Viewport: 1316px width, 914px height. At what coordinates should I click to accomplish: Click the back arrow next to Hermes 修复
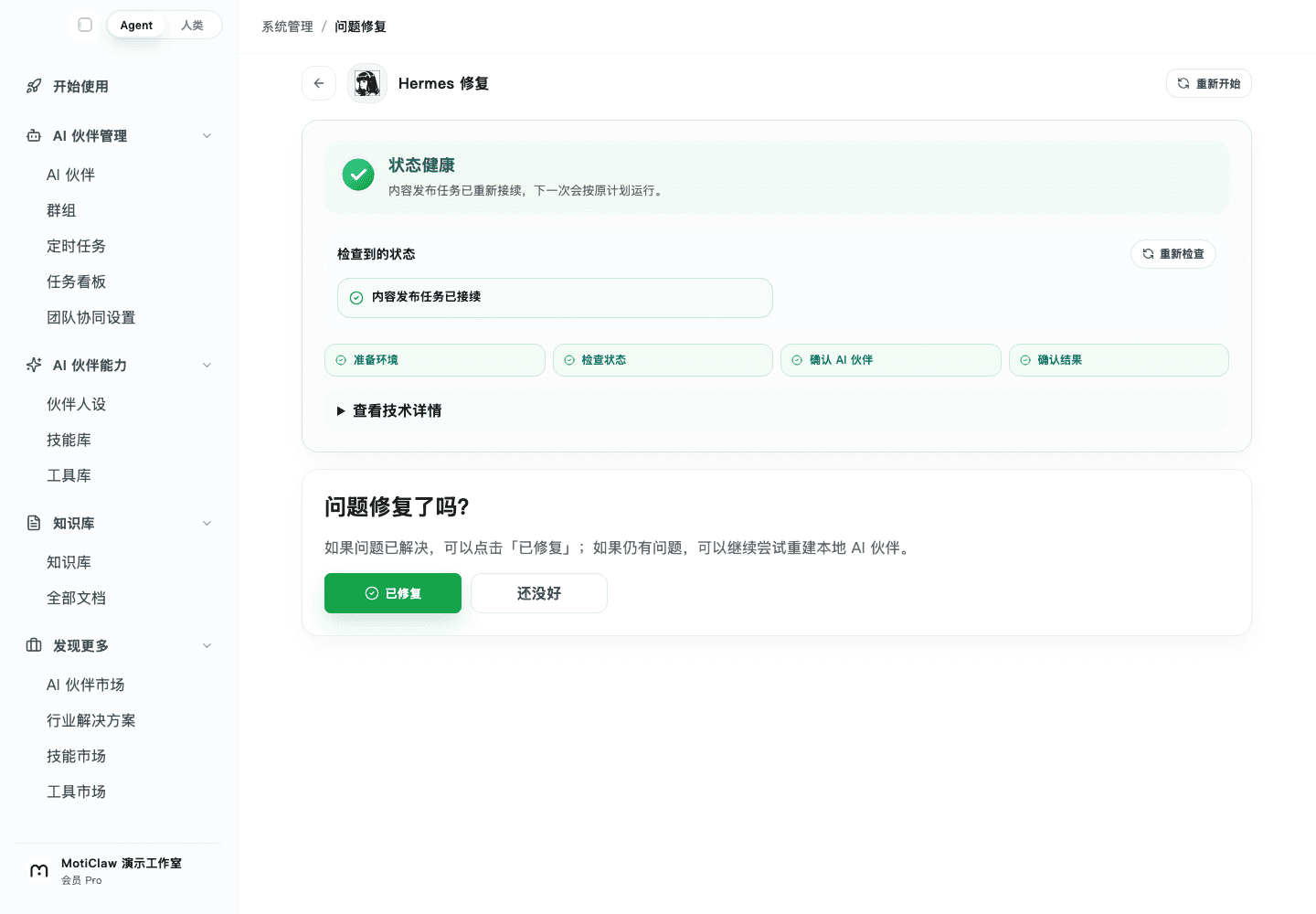point(319,83)
